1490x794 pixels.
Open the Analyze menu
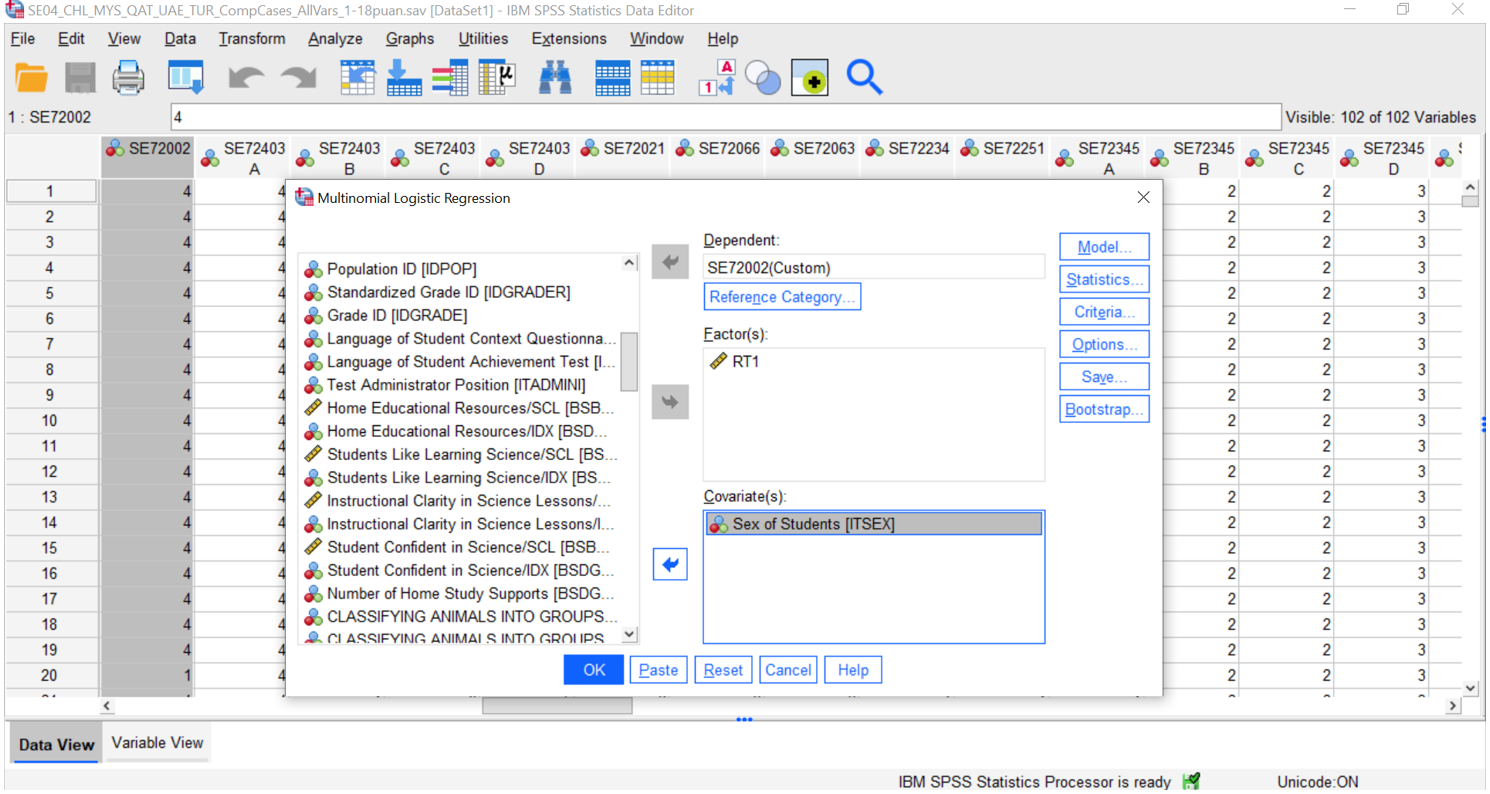[335, 39]
